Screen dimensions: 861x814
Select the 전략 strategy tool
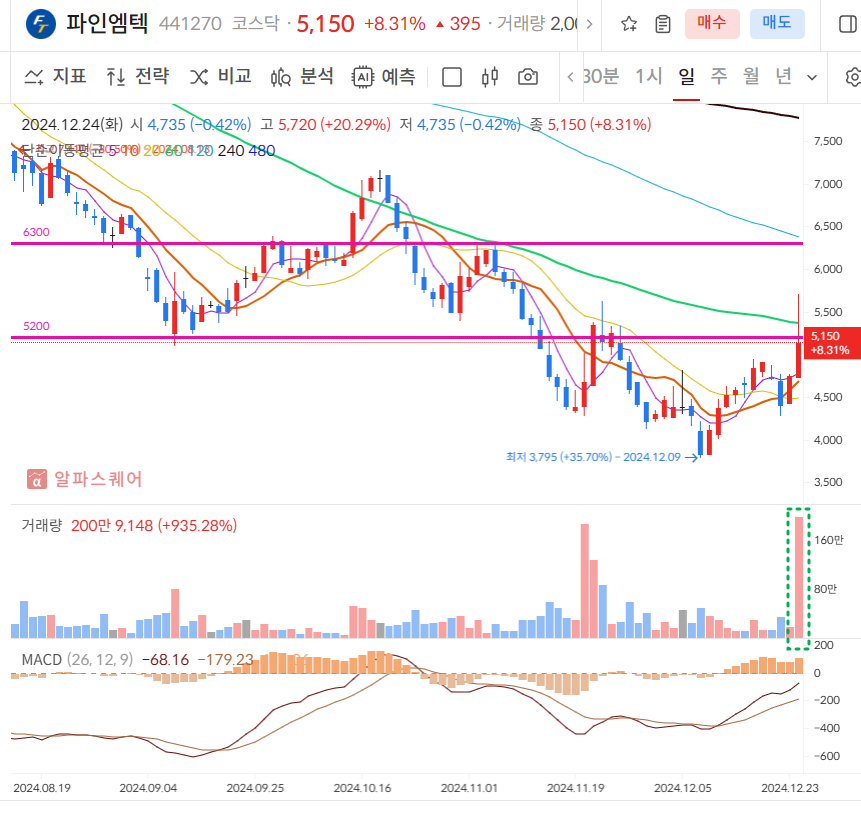point(134,76)
